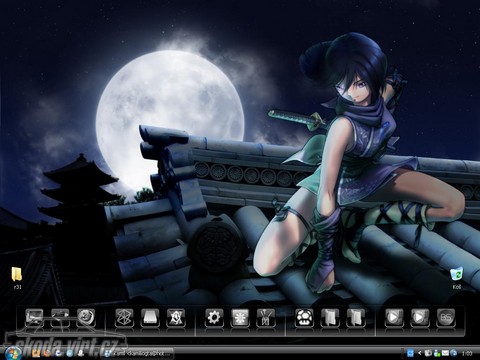Image resolution: width=480 pixels, height=360 pixels.
Task: Open the taskbar clock showing 1:03
Action: pyautogui.click(x=467, y=353)
